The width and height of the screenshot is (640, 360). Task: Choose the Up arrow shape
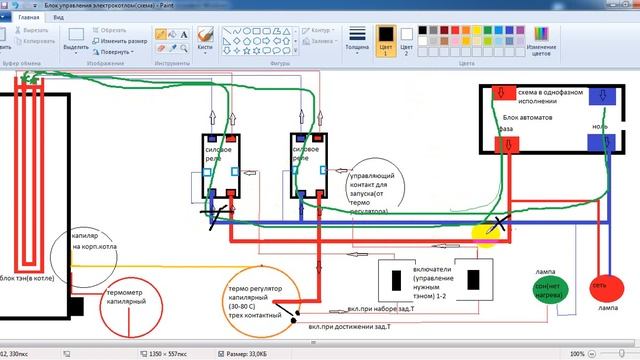287,41
